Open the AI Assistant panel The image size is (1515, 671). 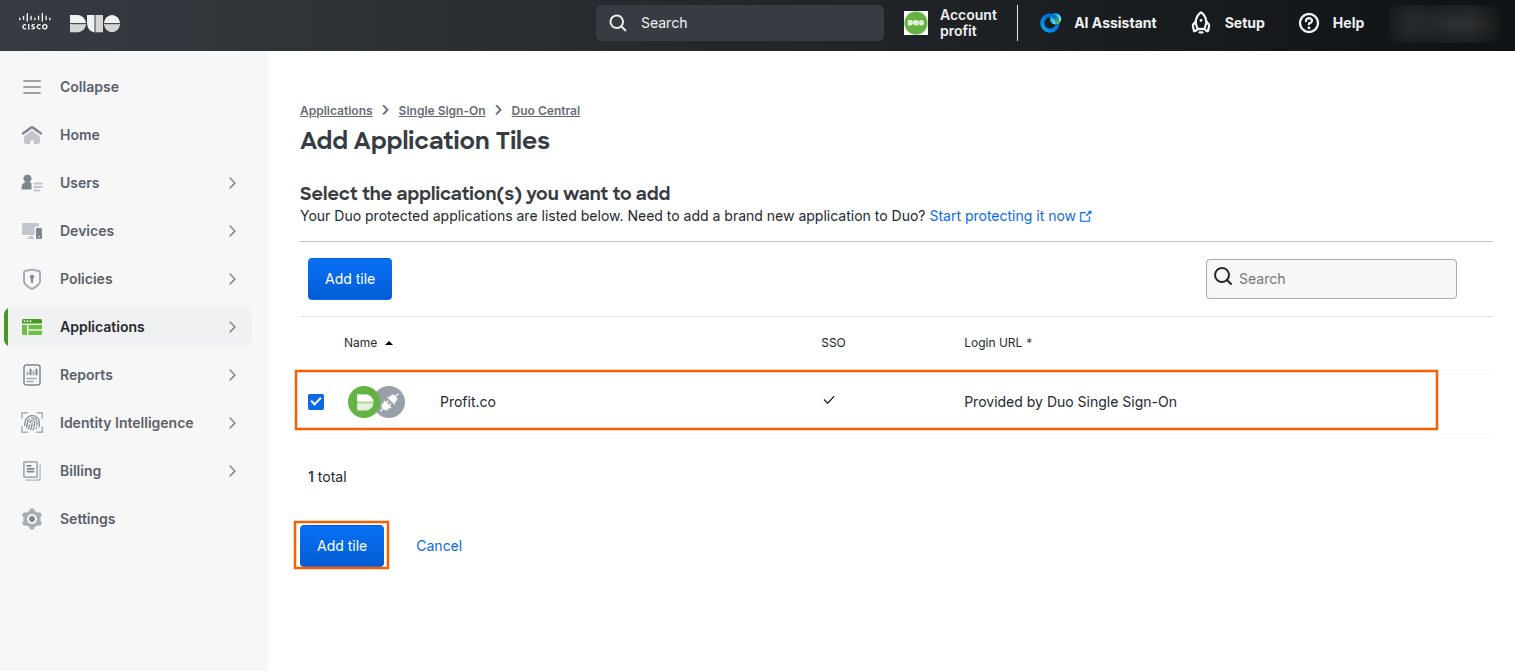(x=1098, y=23)
